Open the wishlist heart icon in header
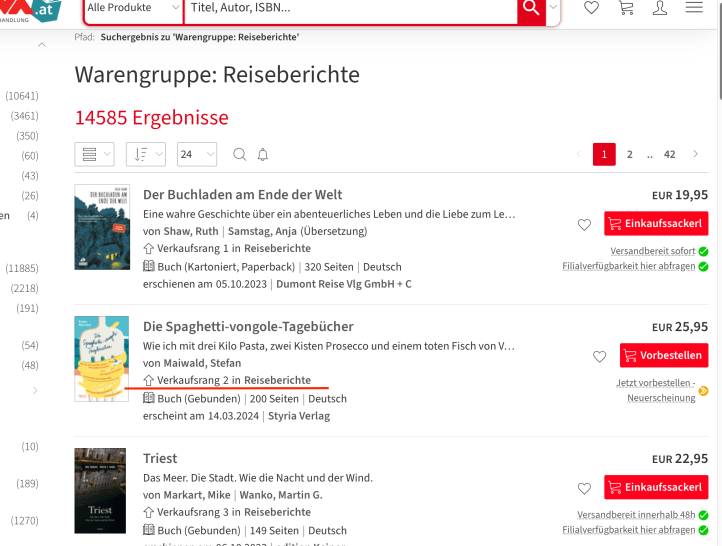This screenshot has height=546, width=722. (591, 8)
